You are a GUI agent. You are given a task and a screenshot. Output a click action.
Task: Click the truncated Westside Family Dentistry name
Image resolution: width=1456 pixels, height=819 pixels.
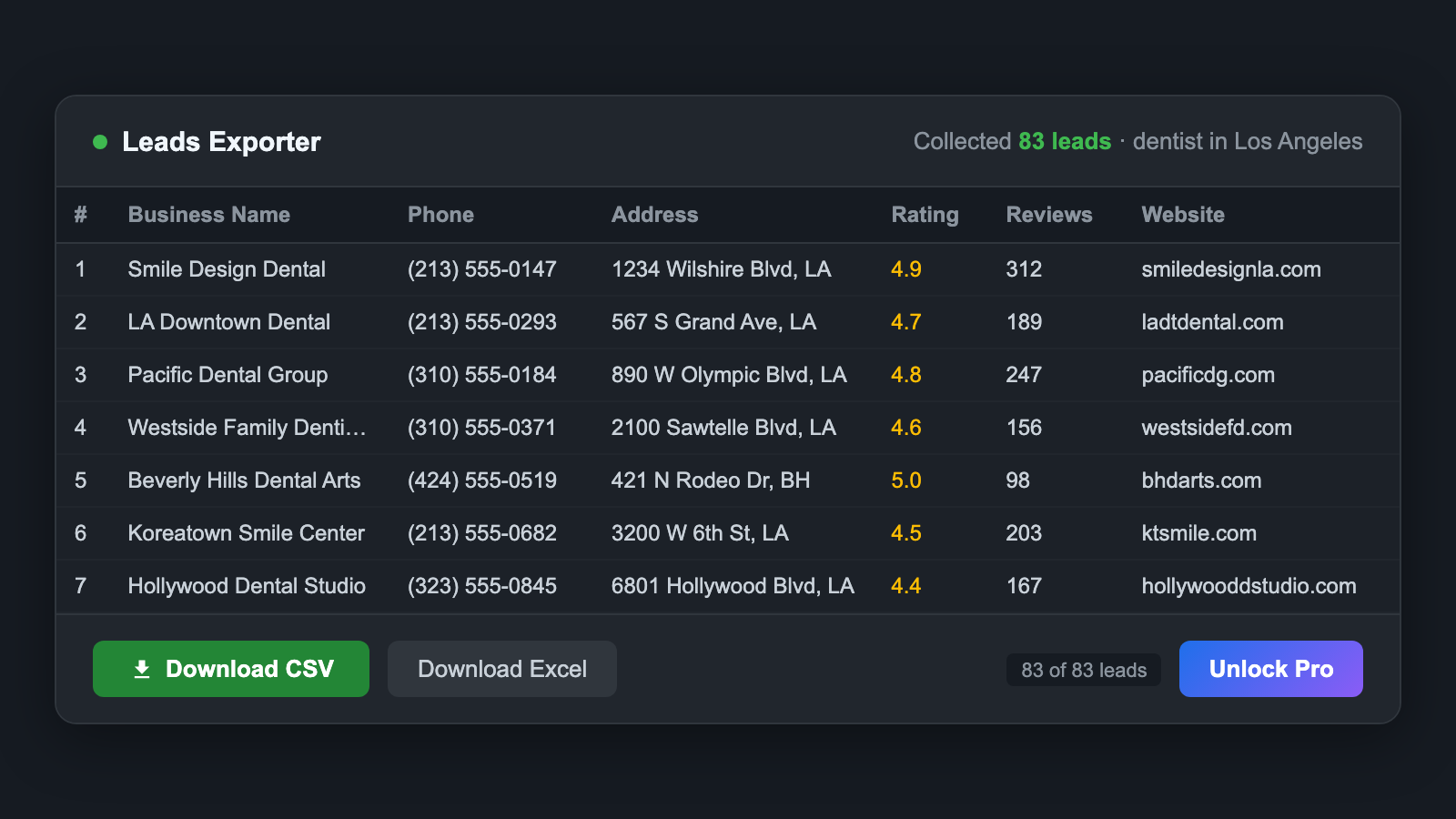coord(248,428)
